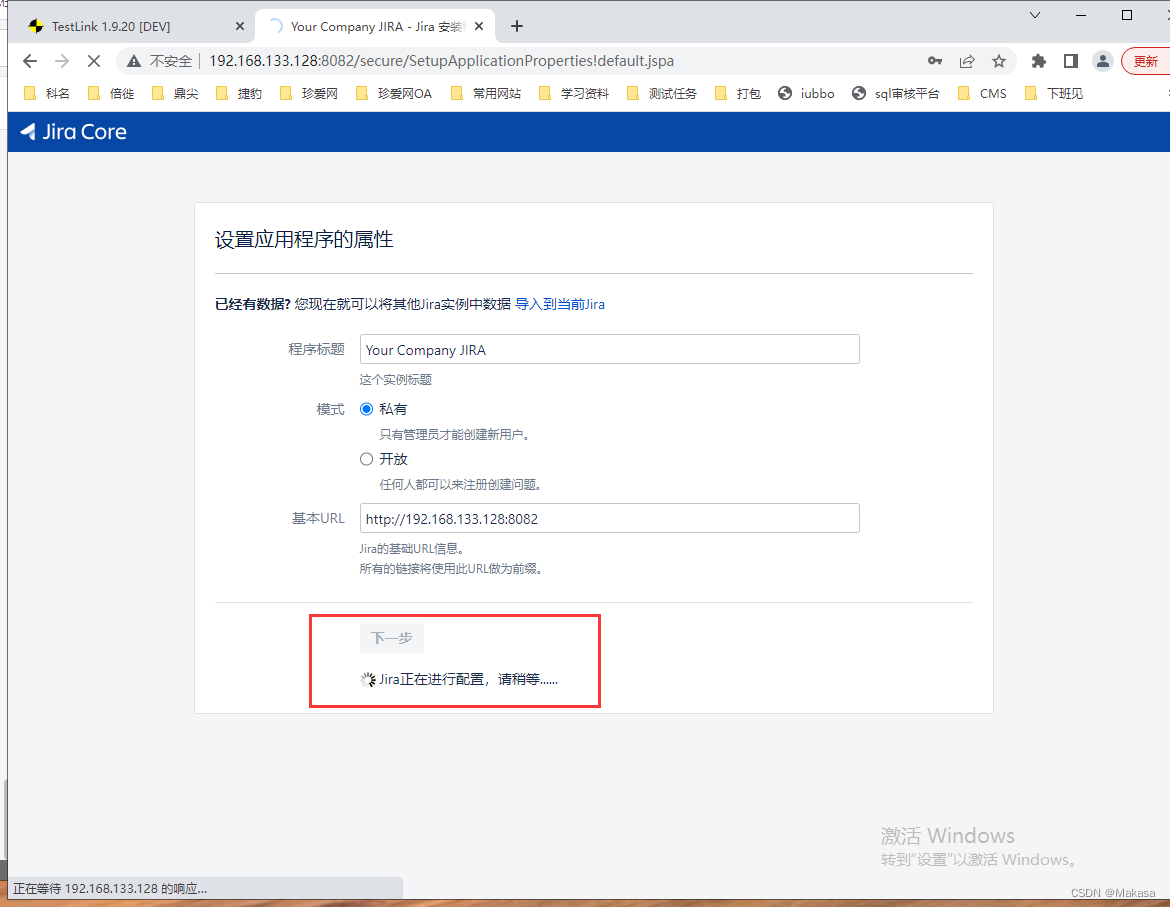Open the sql审核平台 bookmark
The width and height of the screenshot is (1170, 907).
895,93
